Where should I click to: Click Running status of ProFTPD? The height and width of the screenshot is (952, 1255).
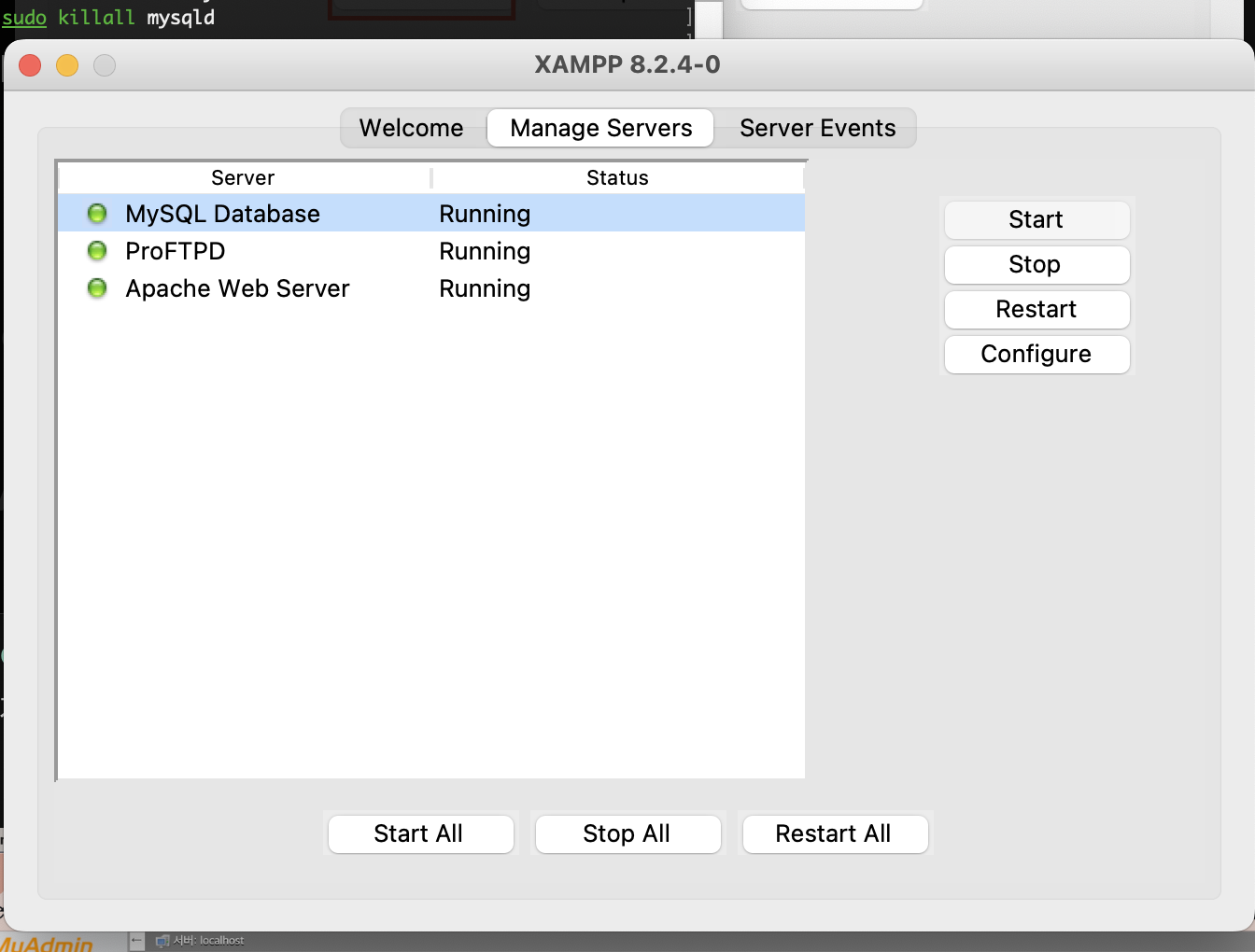click(x=485, y=251)
